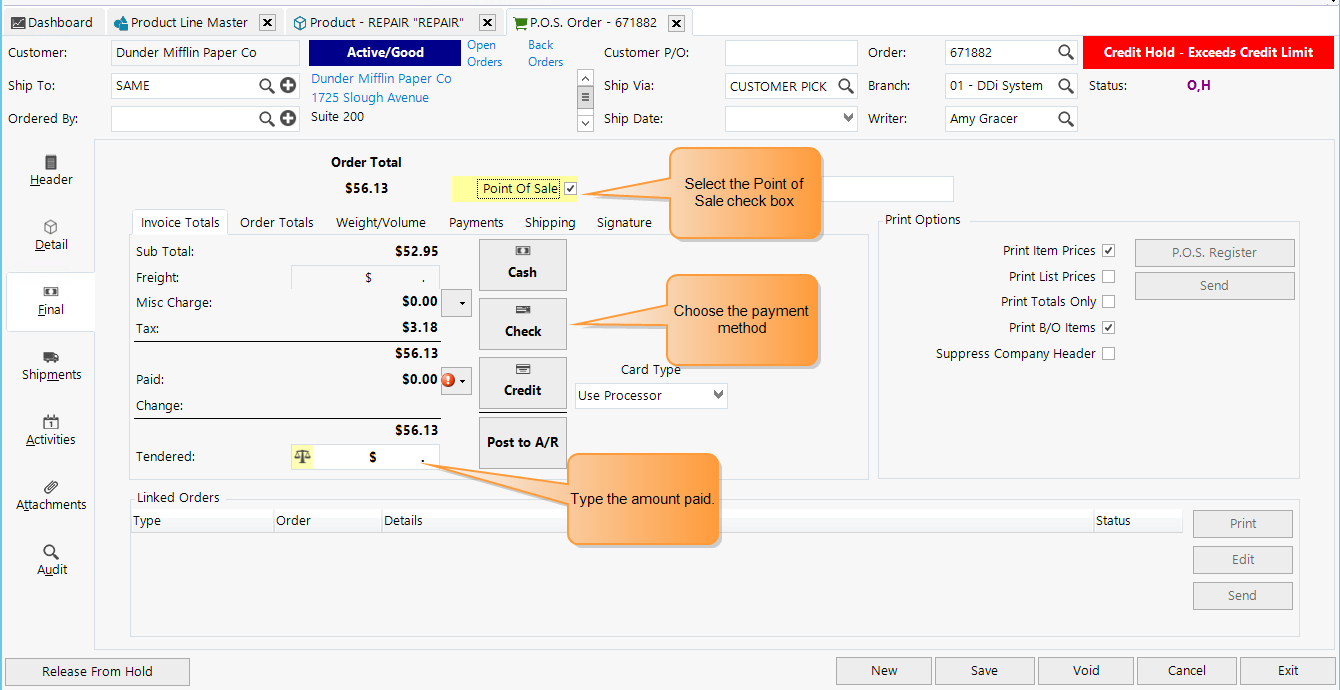Switch to the Order Totals tab
1340x690 pixels.
(x=276, y=222)
